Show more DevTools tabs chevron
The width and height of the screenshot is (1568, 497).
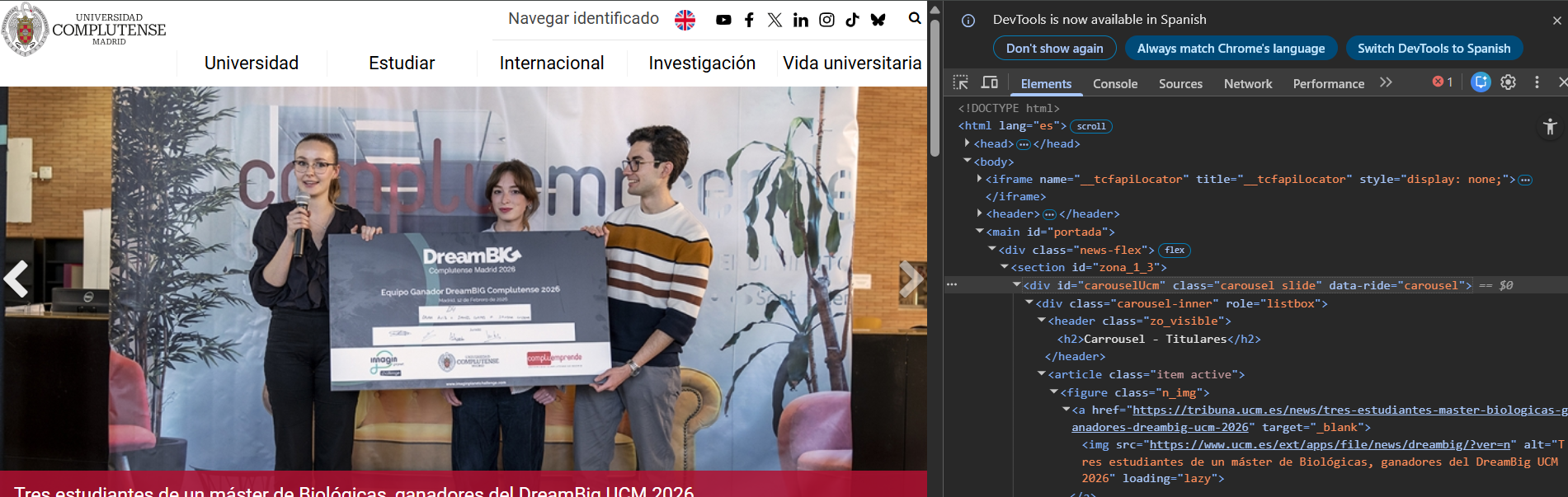(x=1386, y=82)
